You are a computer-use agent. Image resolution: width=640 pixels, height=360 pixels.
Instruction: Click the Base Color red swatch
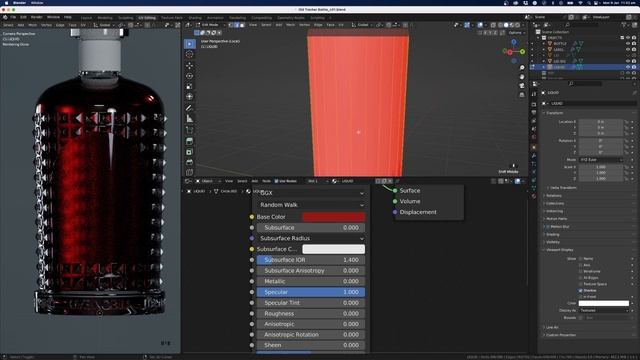[333, 217]
